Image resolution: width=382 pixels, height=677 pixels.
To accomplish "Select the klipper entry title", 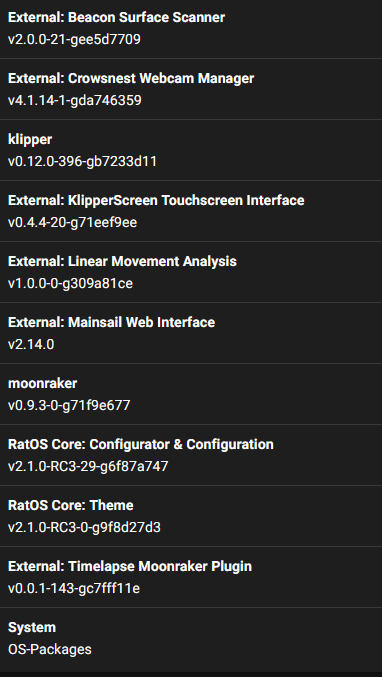I will (30, 140).
